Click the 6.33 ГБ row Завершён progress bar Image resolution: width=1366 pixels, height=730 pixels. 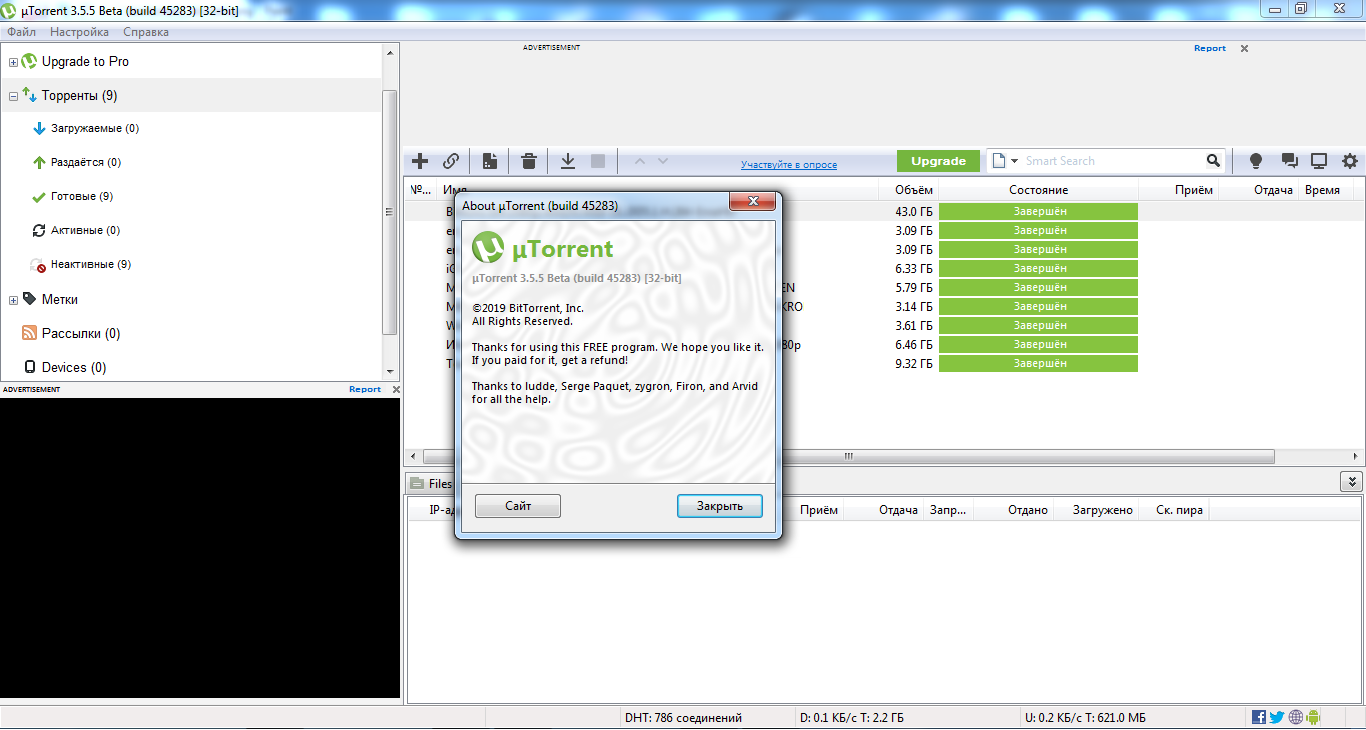1038,269
